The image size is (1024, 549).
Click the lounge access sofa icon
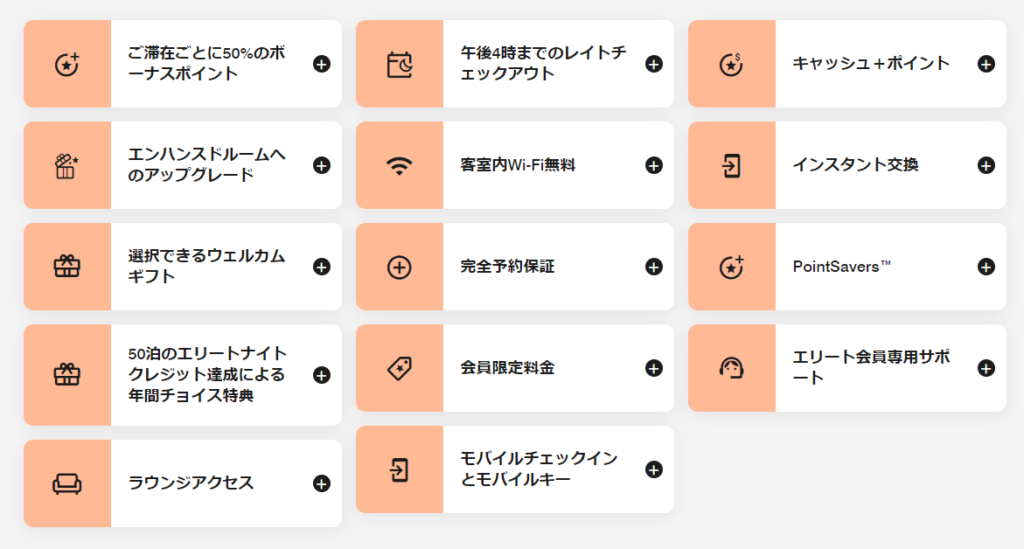[x=67, y=484]
